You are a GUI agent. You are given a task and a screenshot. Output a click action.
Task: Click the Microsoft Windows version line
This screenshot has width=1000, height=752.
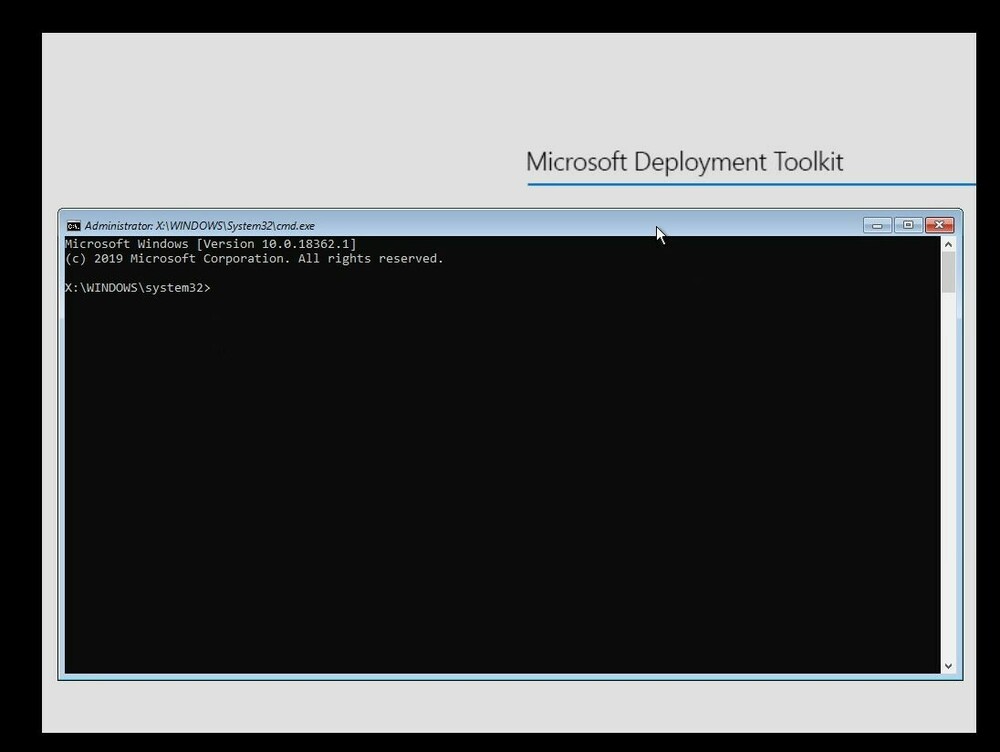(210, 244)
